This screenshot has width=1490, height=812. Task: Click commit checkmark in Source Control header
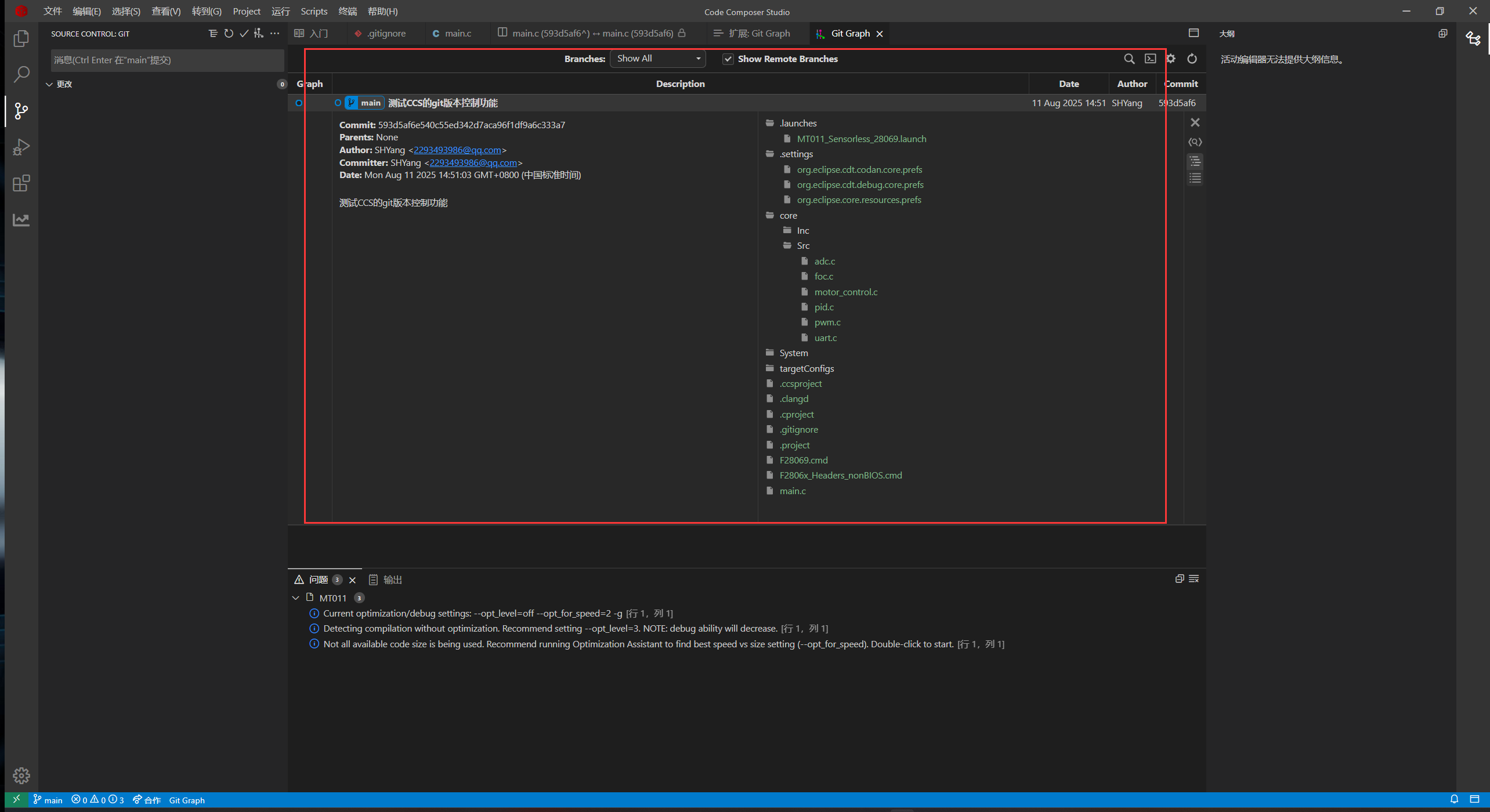click(244, 34)
